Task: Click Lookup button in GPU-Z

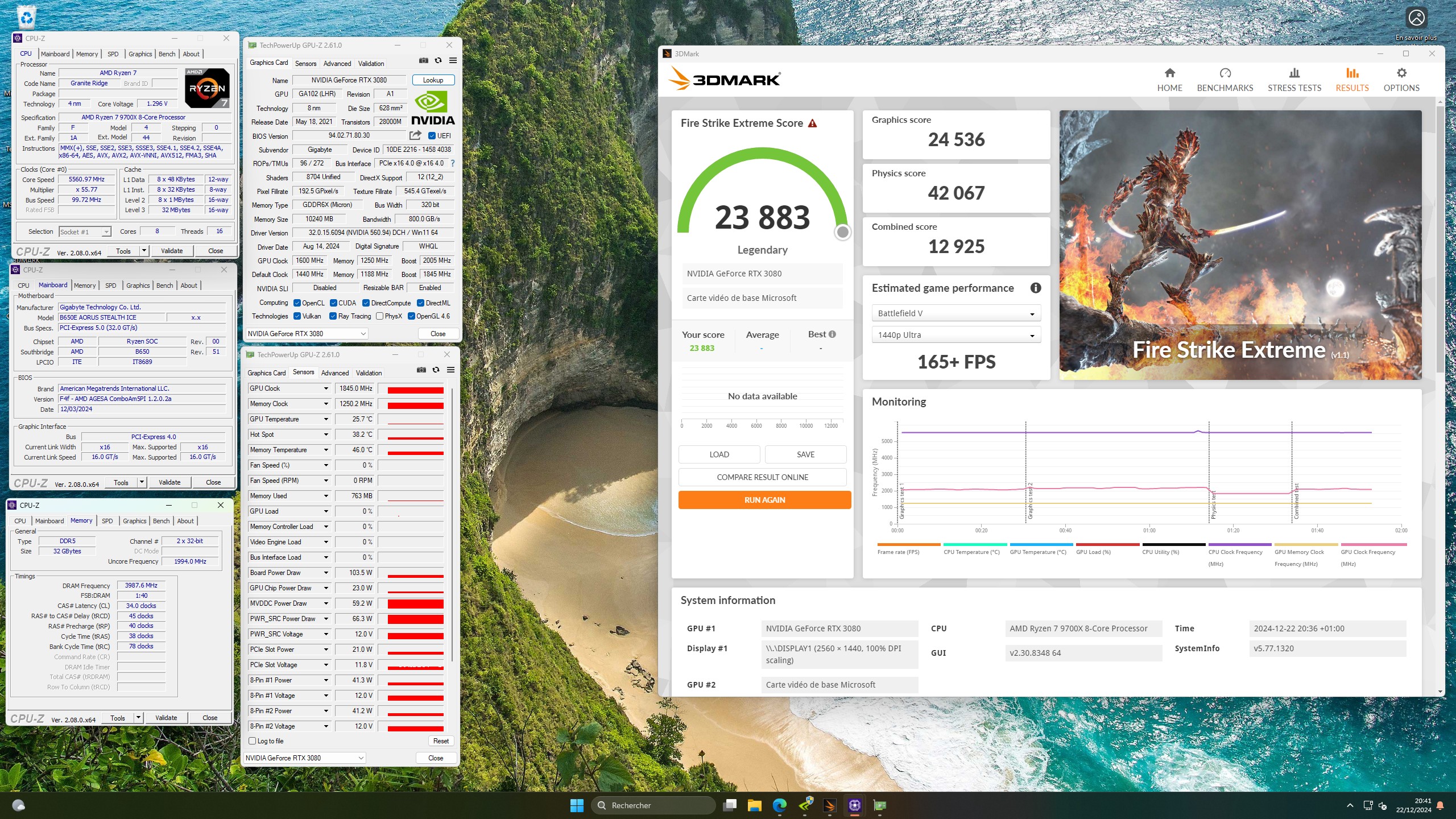Action: [433, 80]
